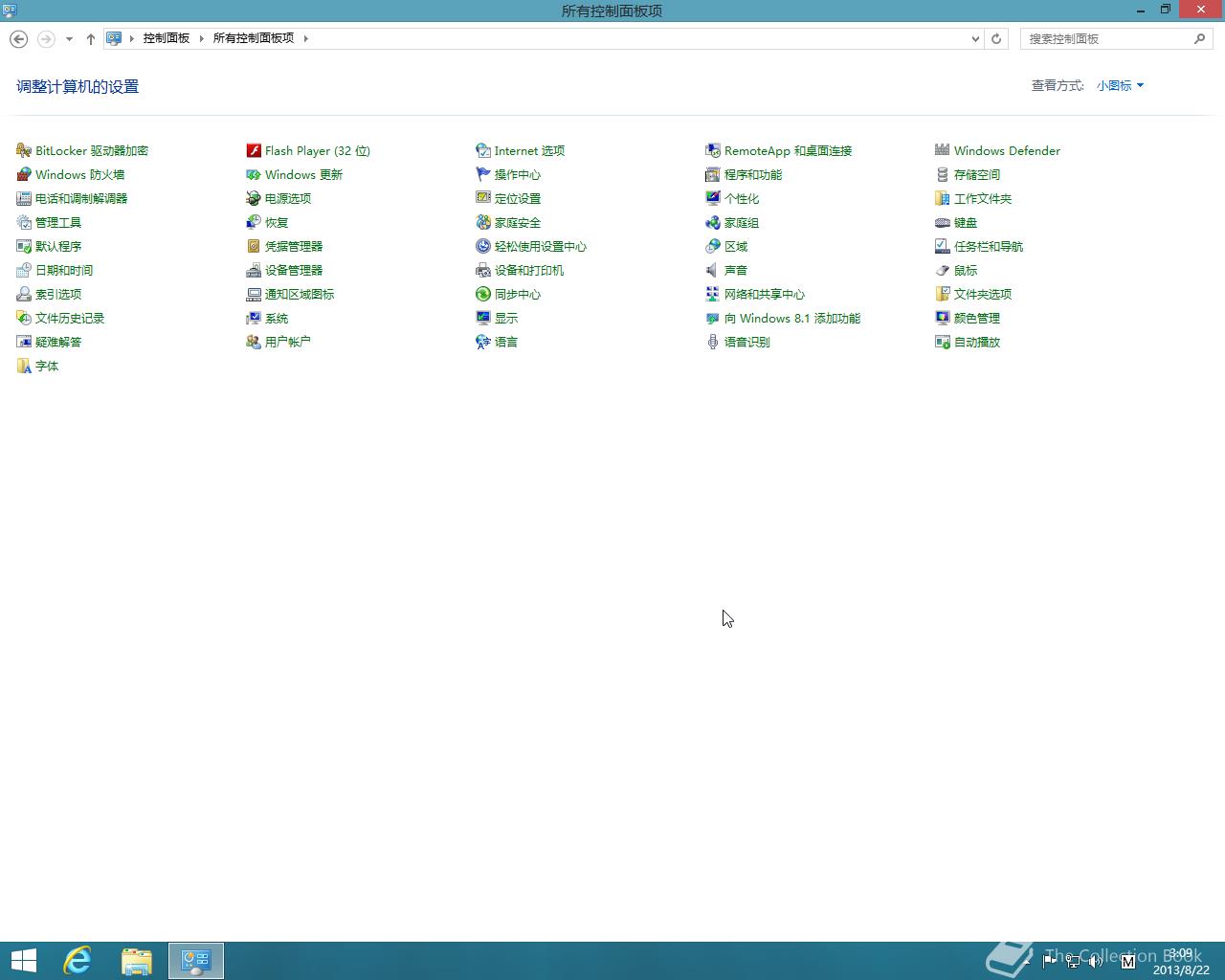This screenshot has height=980, width=1225.
Task: Launch Internet Explorer from taskbar
Action: 77,960
